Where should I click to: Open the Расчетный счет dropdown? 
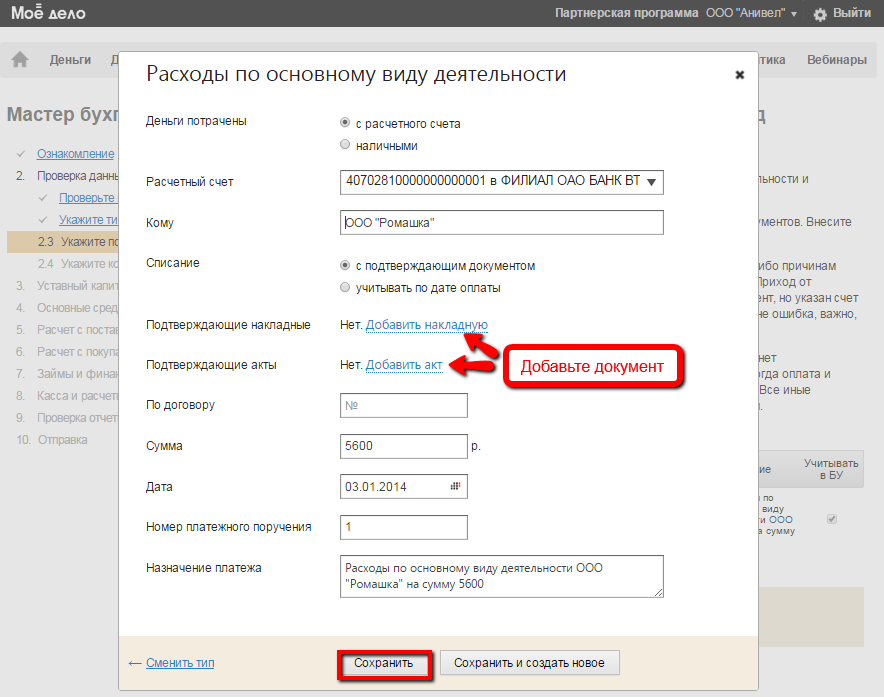point(502,182)
